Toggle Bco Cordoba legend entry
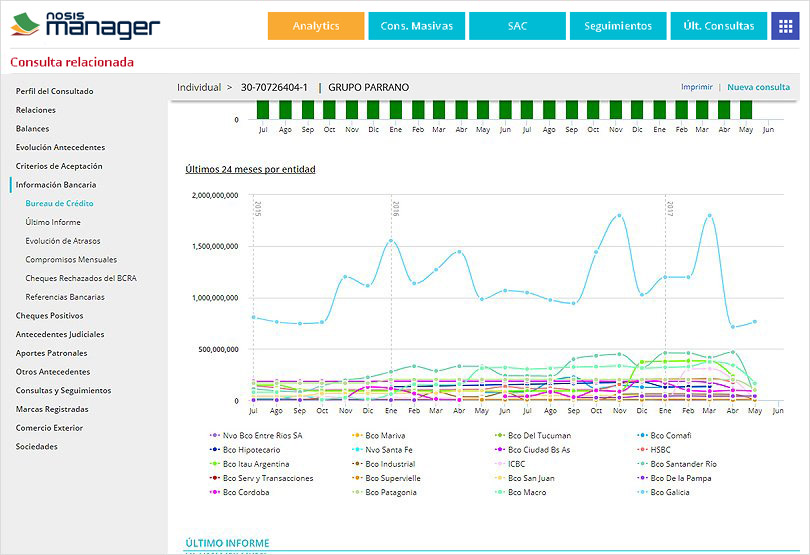 coord(239,492)
